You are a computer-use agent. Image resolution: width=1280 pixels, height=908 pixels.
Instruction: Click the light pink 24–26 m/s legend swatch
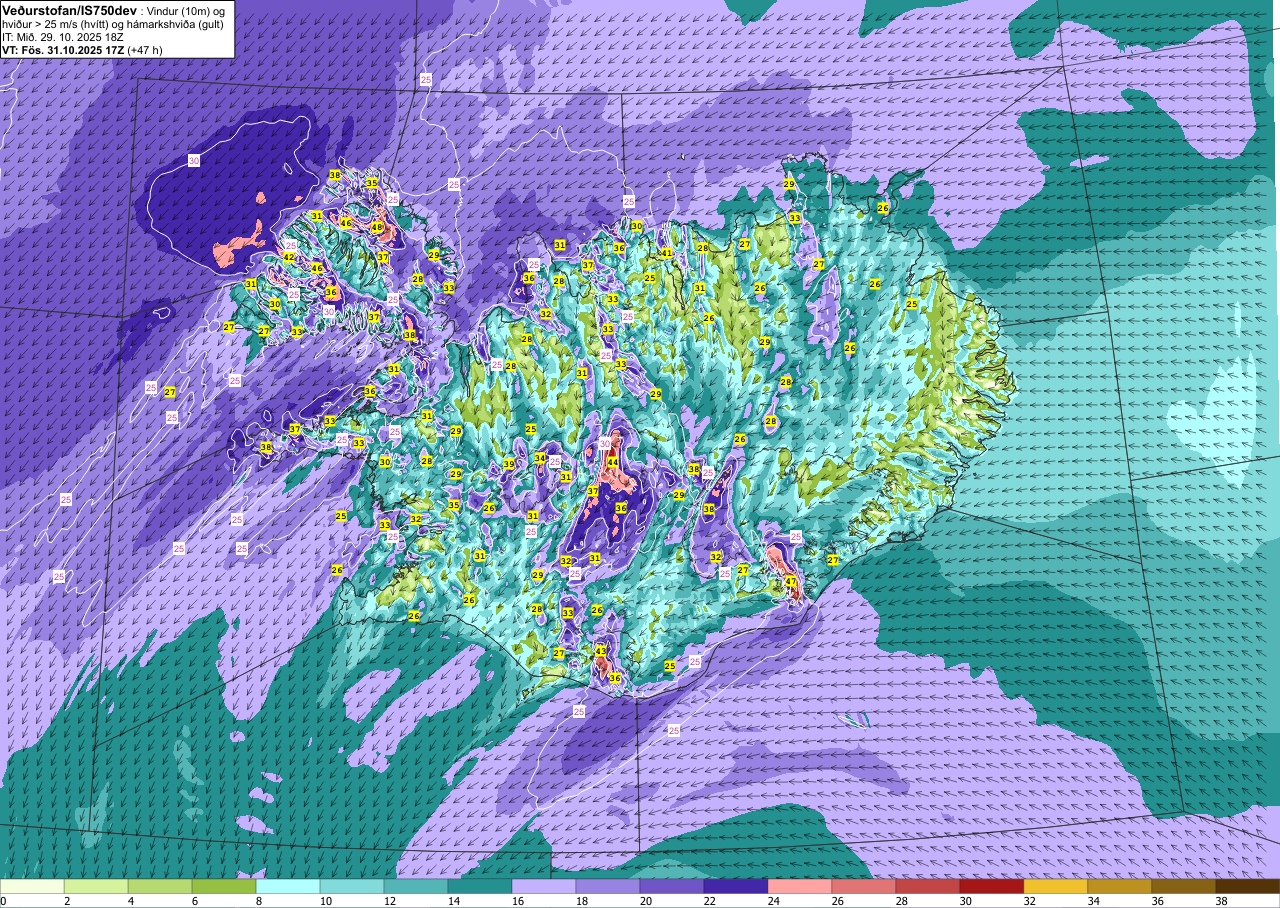[x=800, y=886]
